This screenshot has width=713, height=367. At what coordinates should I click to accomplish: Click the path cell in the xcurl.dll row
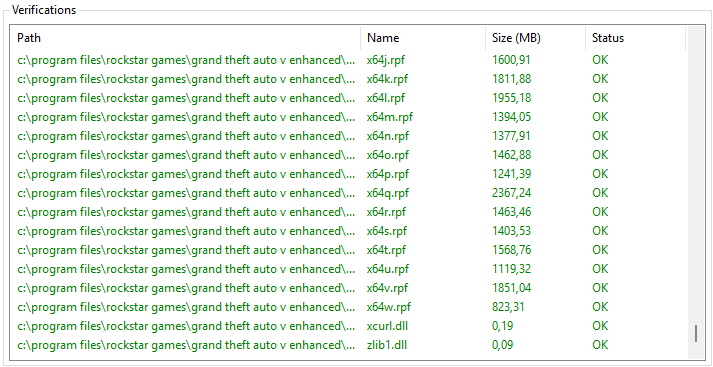(186, 326)
